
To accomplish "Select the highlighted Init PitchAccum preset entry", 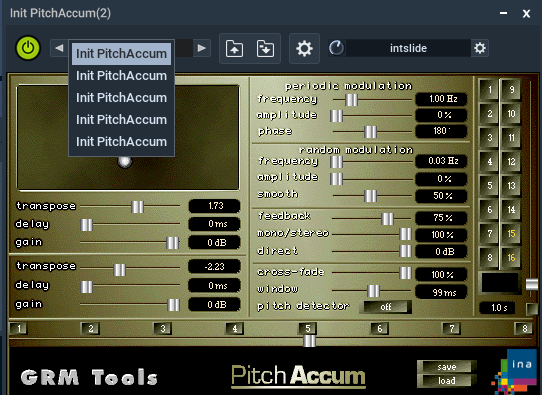I will pos(121,54).
